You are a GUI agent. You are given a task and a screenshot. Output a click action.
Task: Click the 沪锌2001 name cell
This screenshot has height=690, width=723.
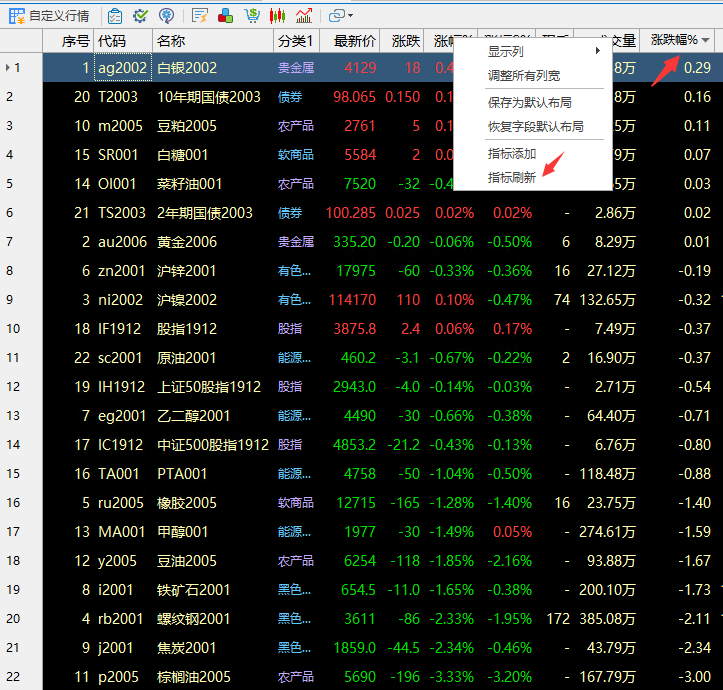186,271
